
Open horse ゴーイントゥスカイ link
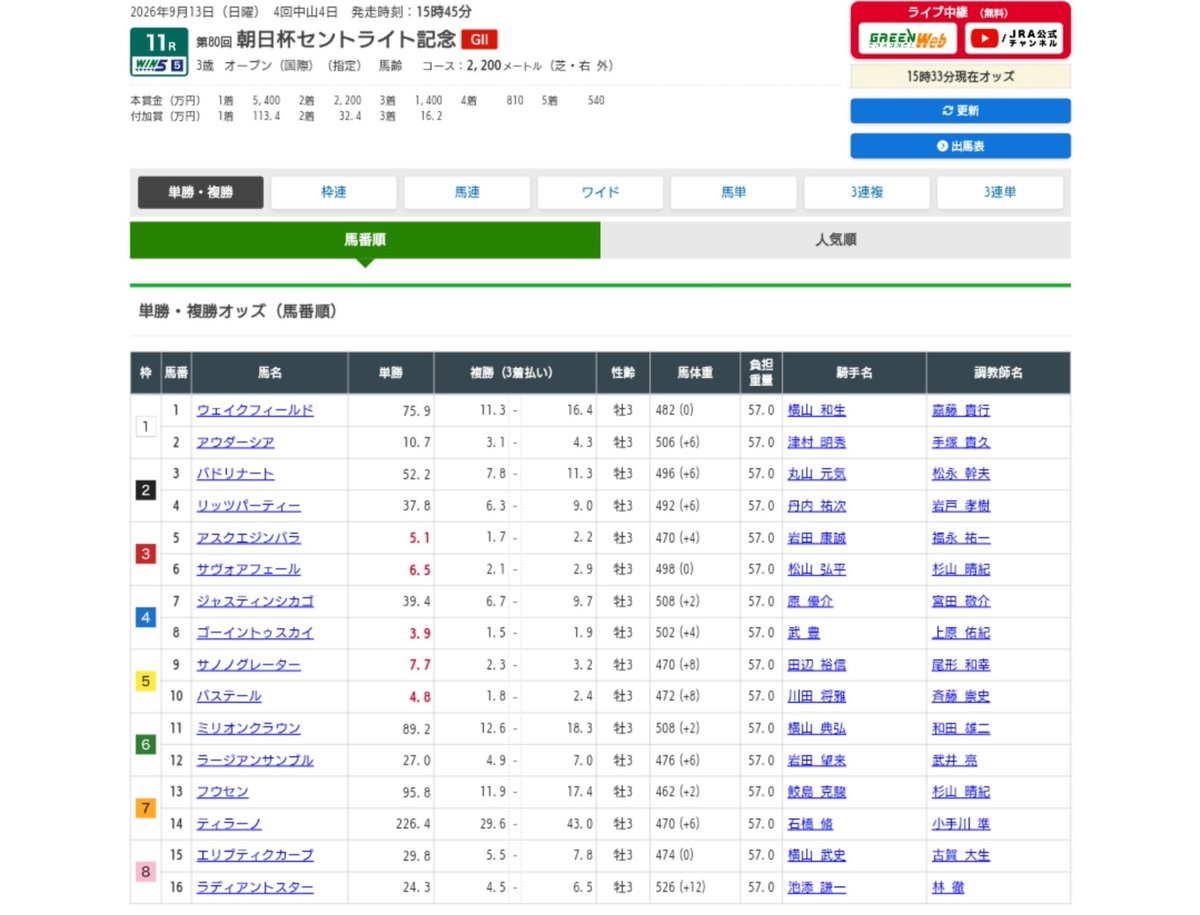255,633
